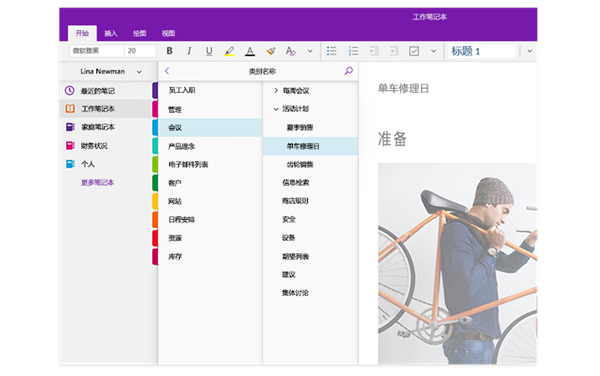Click the clock icon for 最近的笔记
This screenshot has width=600, height=376.
(x=70, y=91)
